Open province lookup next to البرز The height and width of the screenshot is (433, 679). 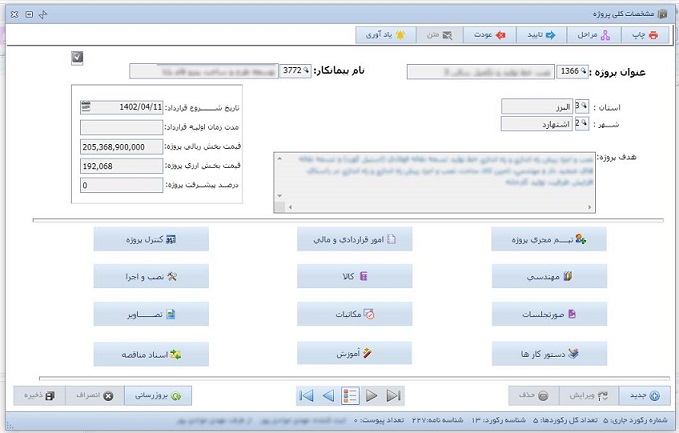pyautogui.click(x=584, y=106)
